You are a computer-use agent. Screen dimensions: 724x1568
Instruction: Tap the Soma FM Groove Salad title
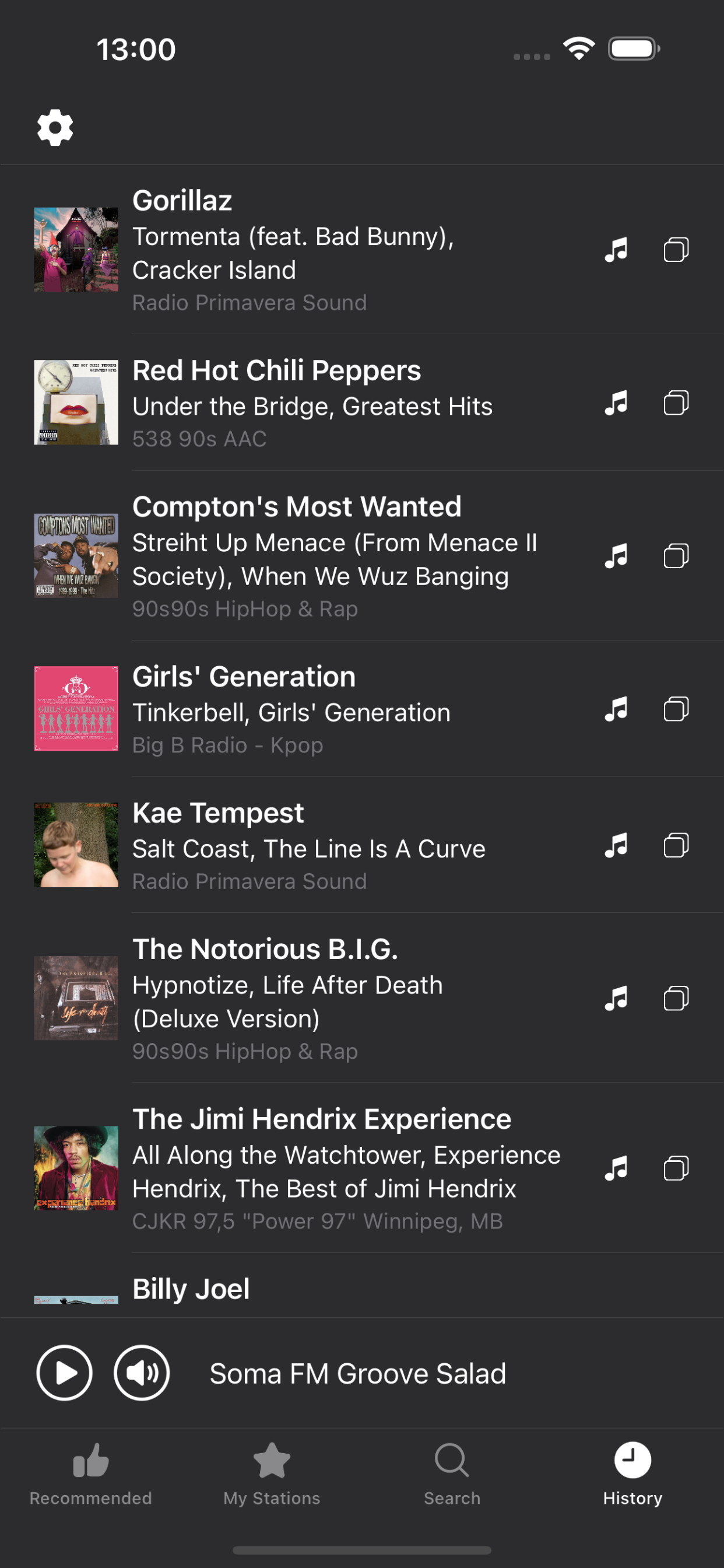[x=358, y=1374]
